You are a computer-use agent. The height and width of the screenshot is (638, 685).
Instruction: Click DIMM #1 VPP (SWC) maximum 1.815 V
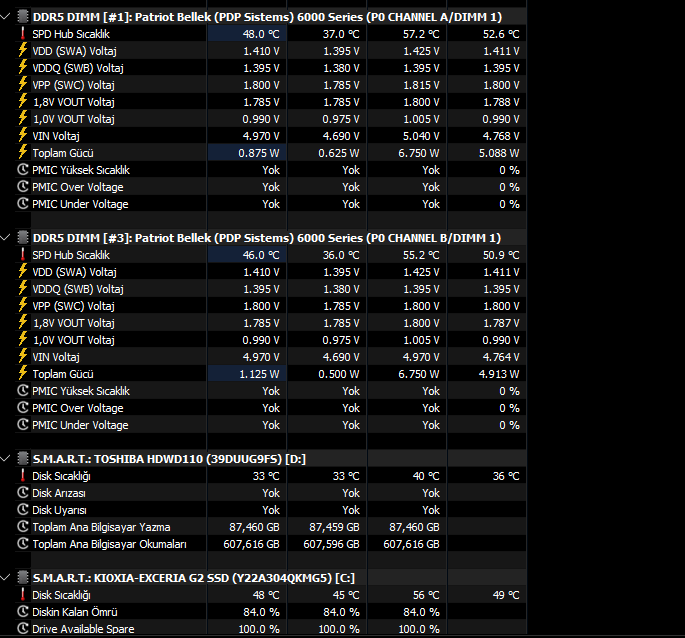pos(421,85)
